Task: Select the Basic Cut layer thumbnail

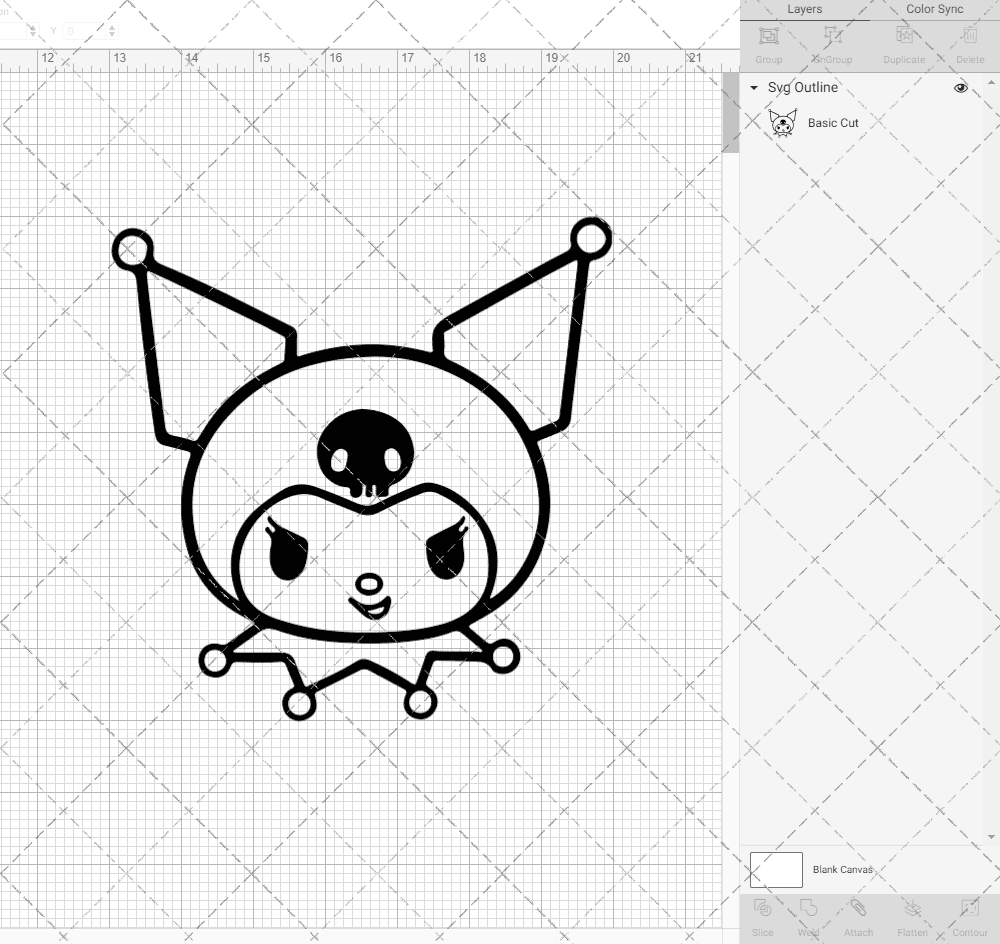Action: point(783,123)
